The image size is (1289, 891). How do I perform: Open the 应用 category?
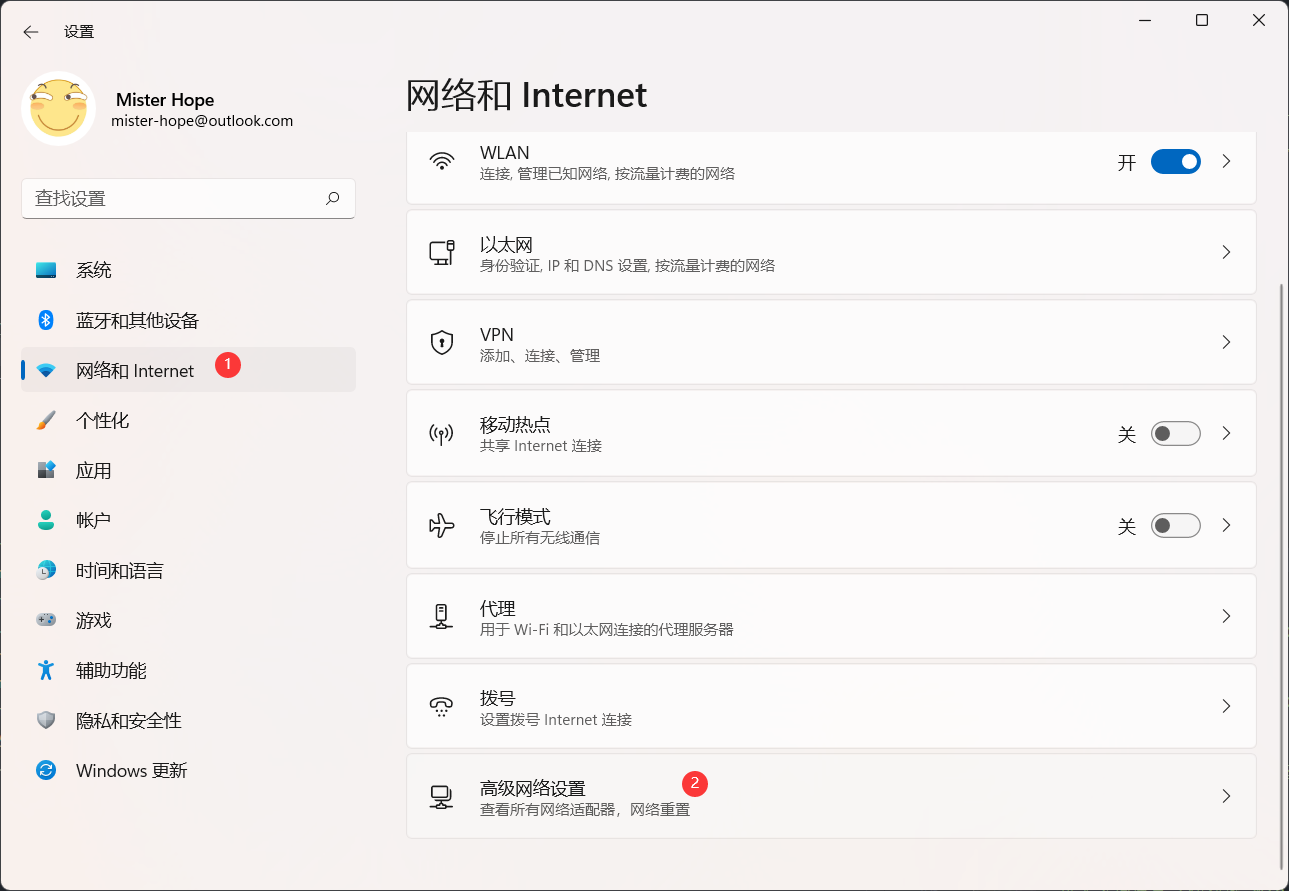188,470
